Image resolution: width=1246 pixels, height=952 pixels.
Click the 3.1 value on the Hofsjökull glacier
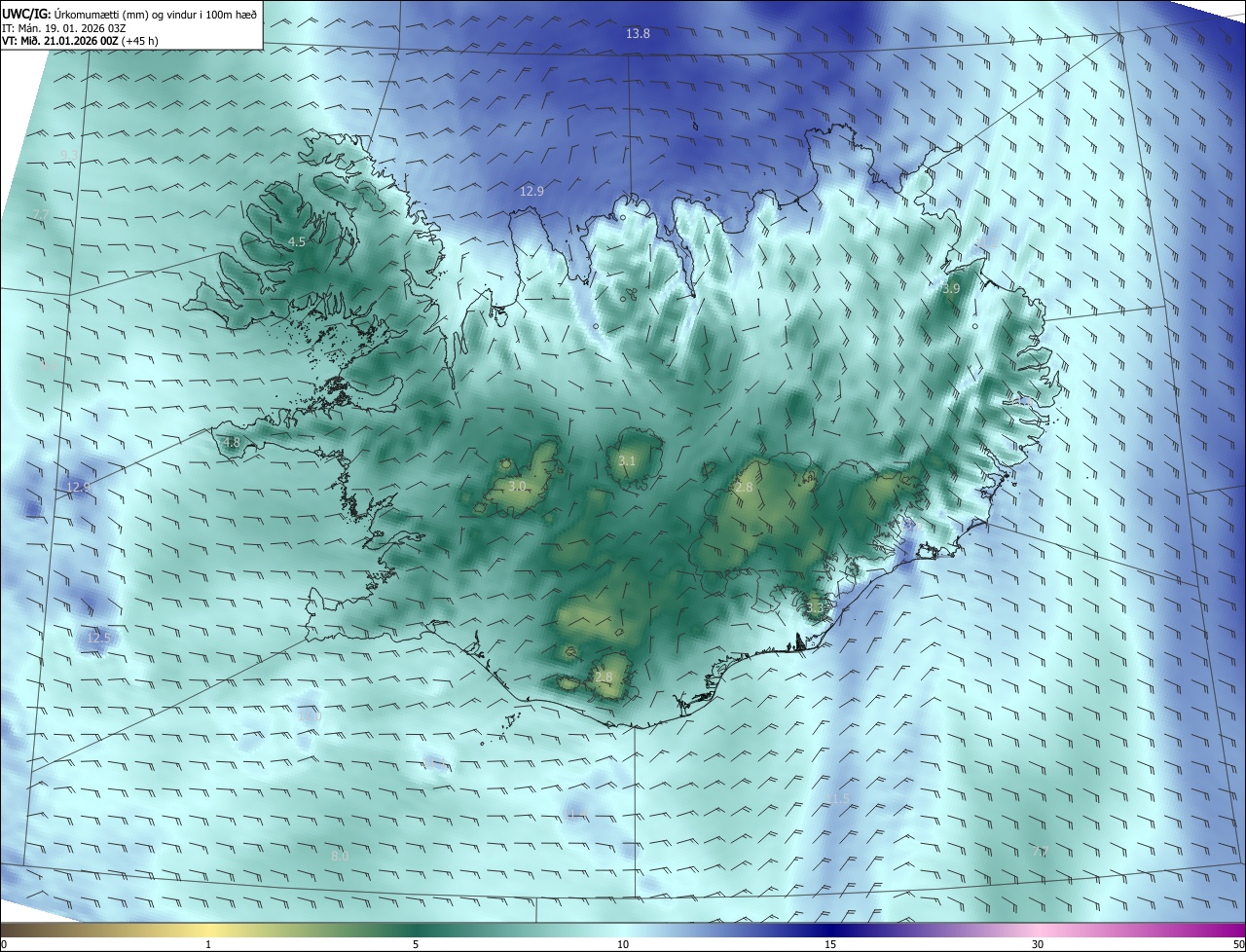627,460
